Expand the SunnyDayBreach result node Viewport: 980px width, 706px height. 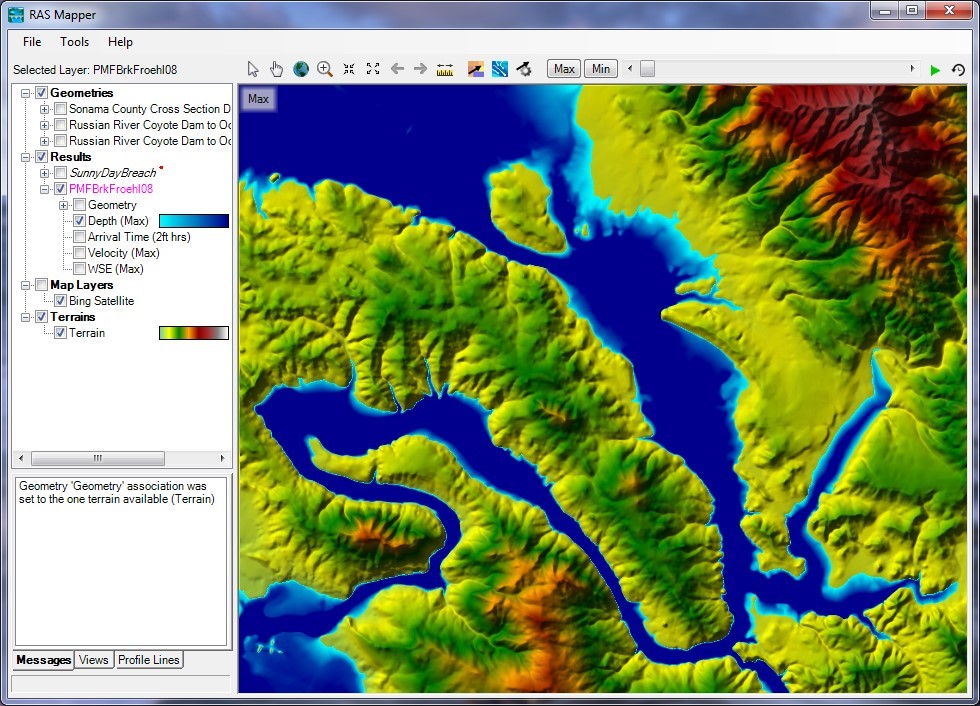[x=45, y=173]
